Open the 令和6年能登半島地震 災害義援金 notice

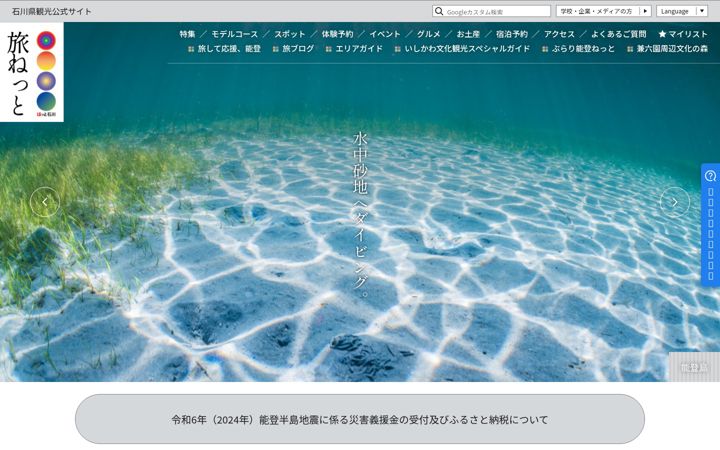(360, 419)
